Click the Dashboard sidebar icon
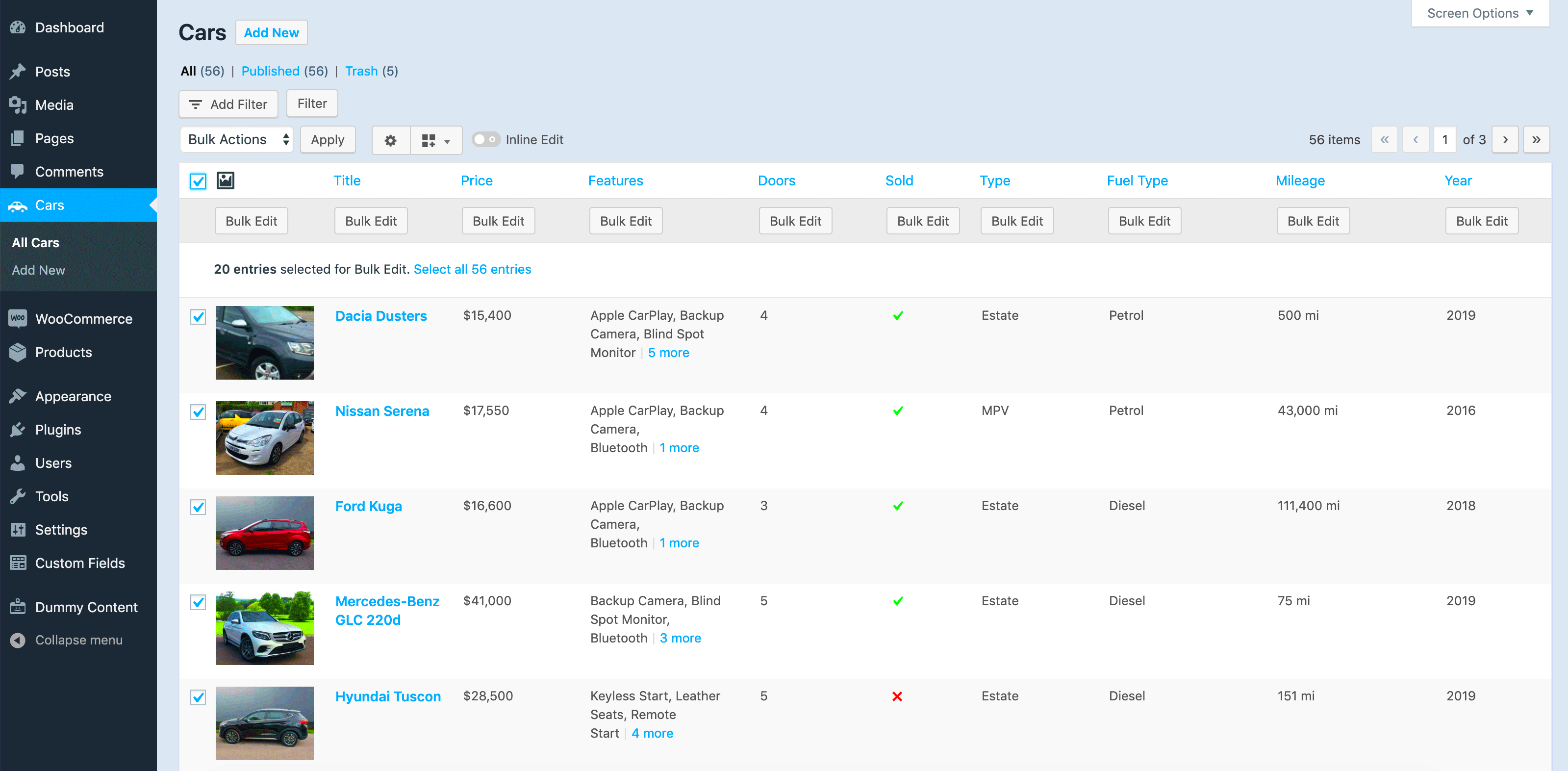 point(18,27)
